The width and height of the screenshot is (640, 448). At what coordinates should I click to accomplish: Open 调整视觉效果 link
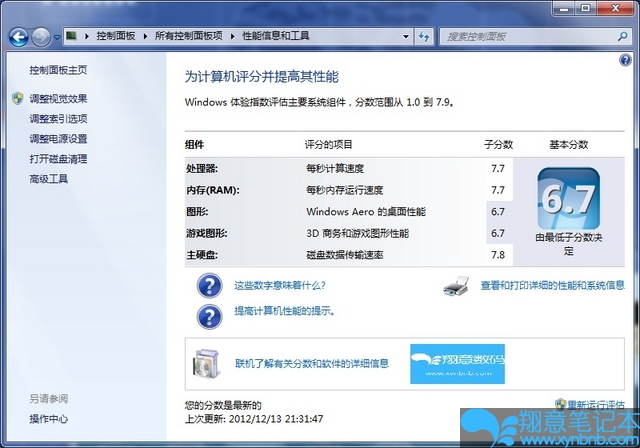click(x=58, y=98)
